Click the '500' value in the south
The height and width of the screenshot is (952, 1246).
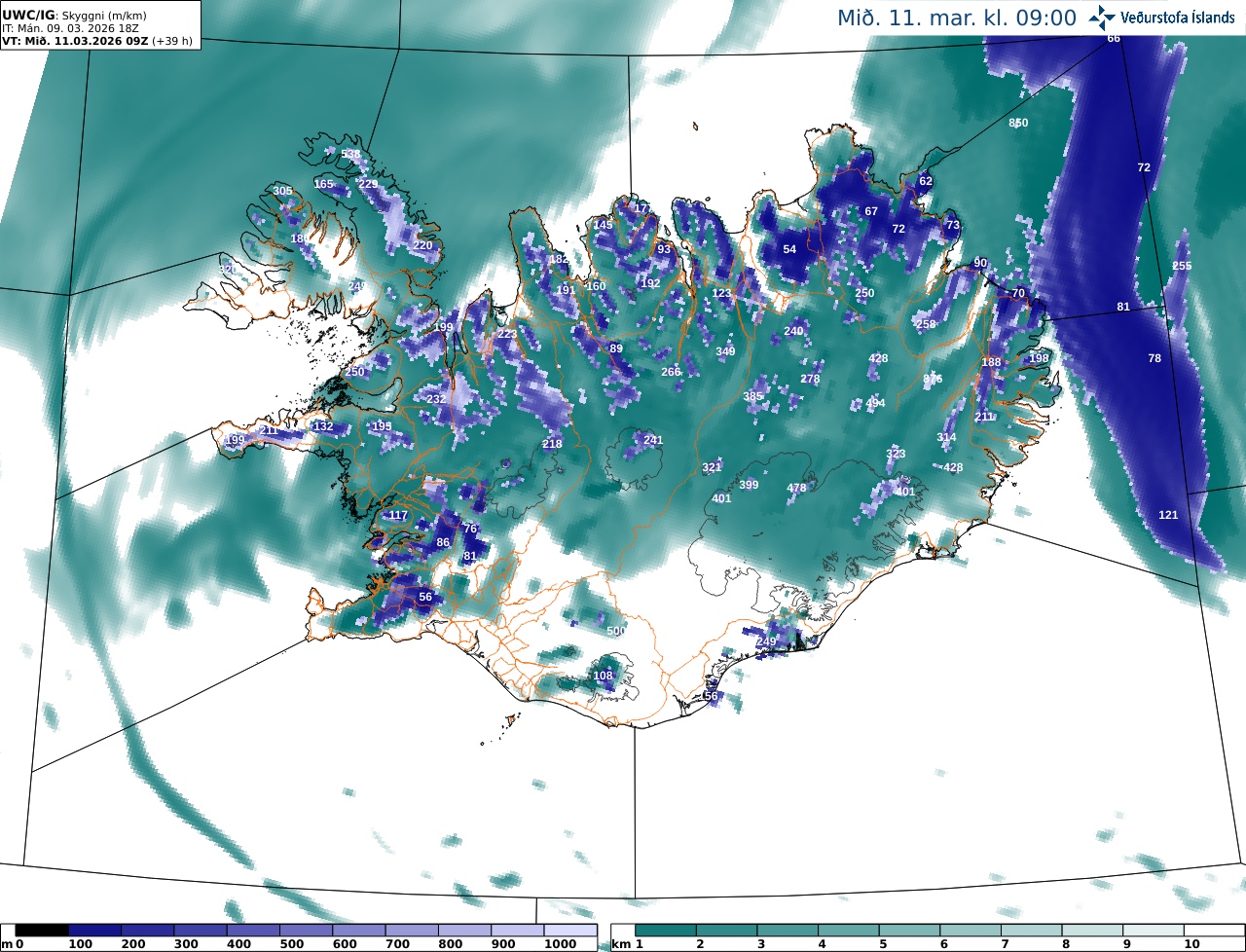pyautogui.click(x=615, y=631)
